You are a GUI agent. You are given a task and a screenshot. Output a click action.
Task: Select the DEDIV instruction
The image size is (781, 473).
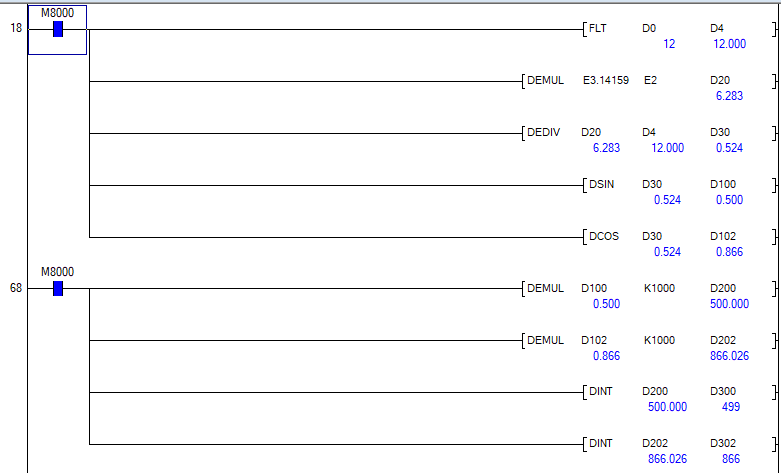point(546,132)
